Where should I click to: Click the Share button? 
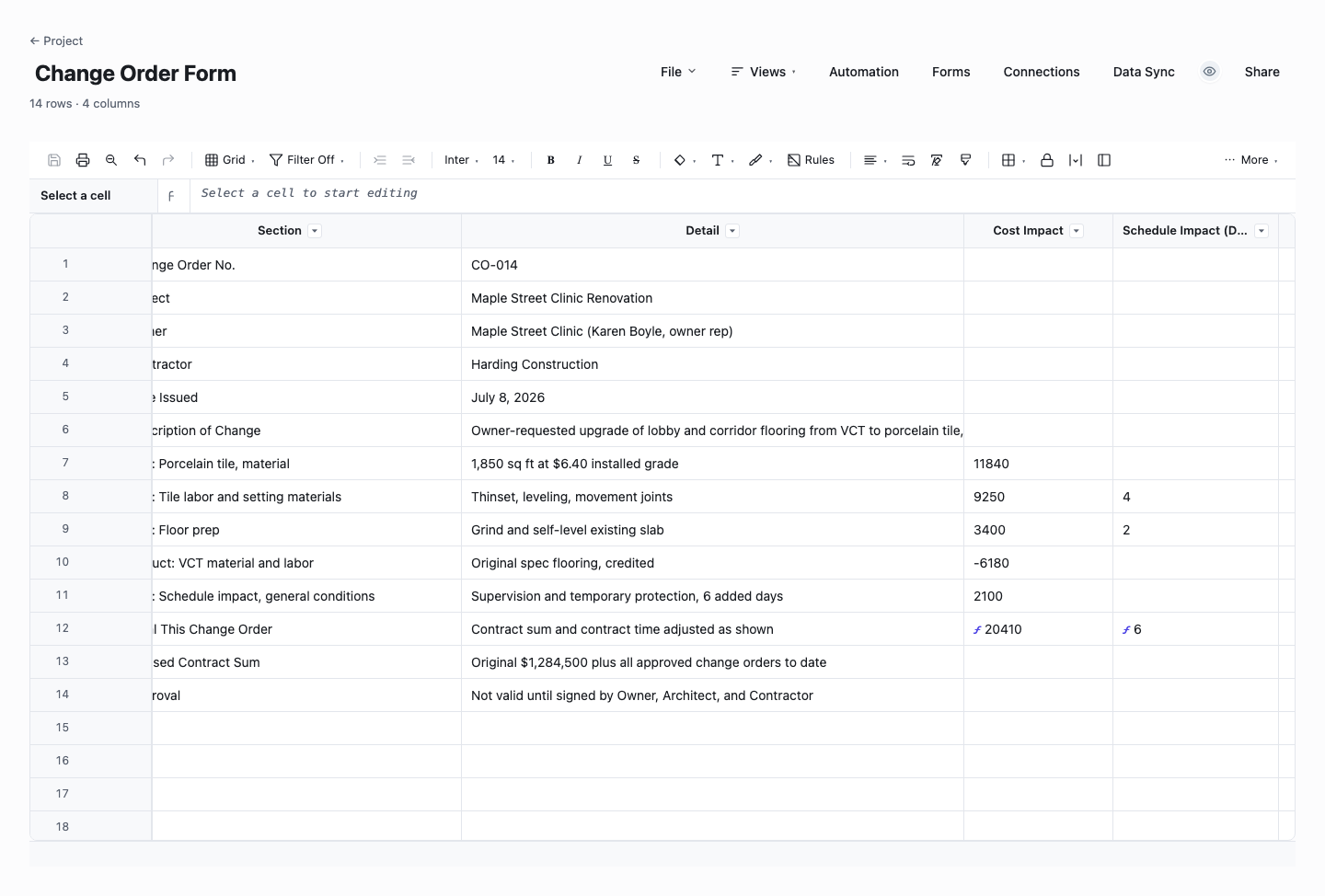pyautogui.click(x=1262, y=72)
